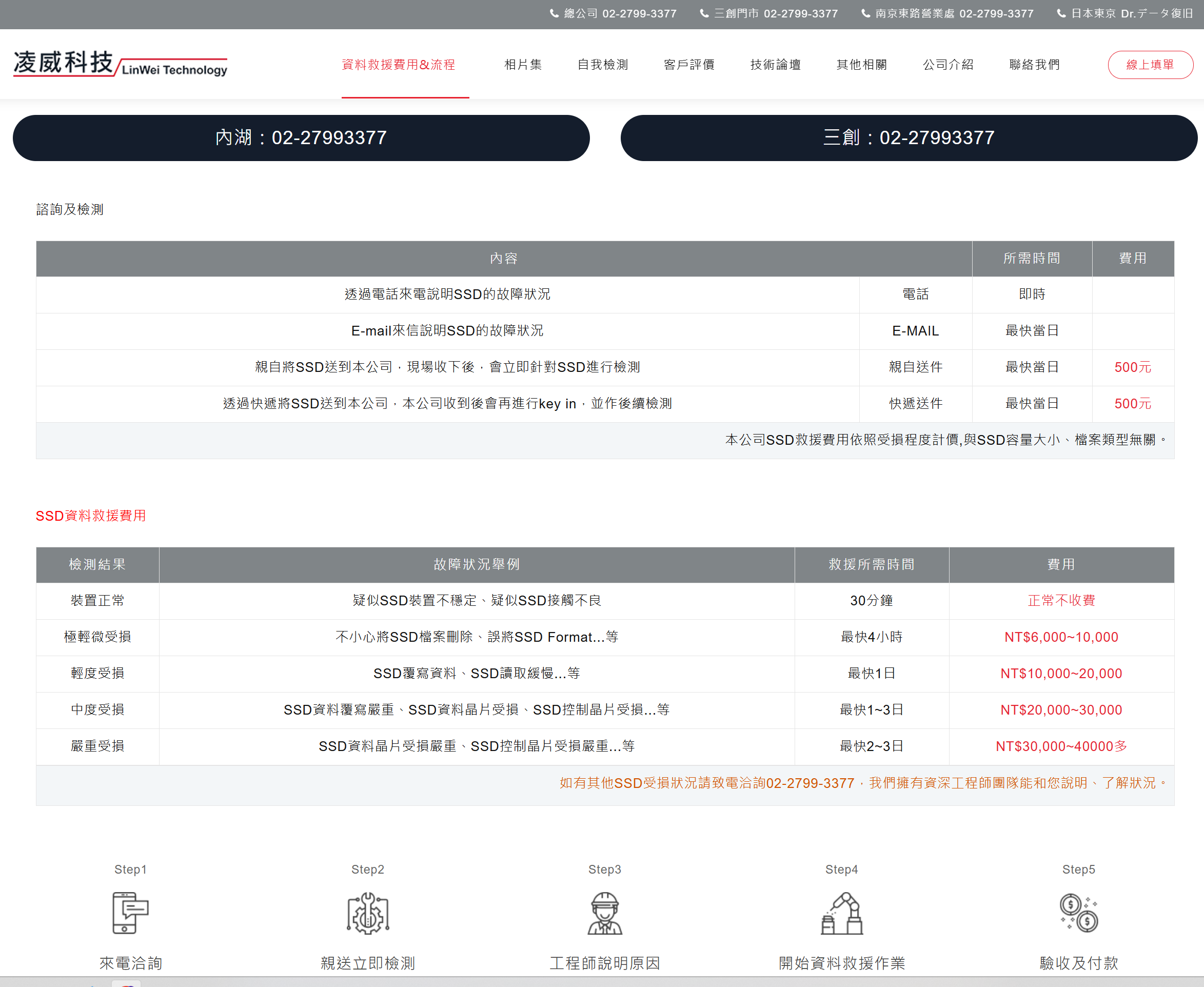
Task: Click the phone icon beside 南京東路營業處
Action: 866,13
